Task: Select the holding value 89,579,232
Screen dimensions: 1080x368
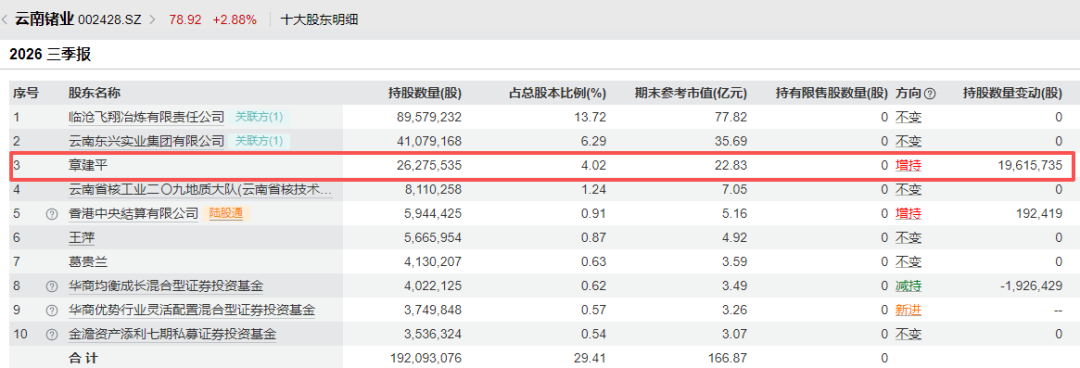Action: click(429, 117)
